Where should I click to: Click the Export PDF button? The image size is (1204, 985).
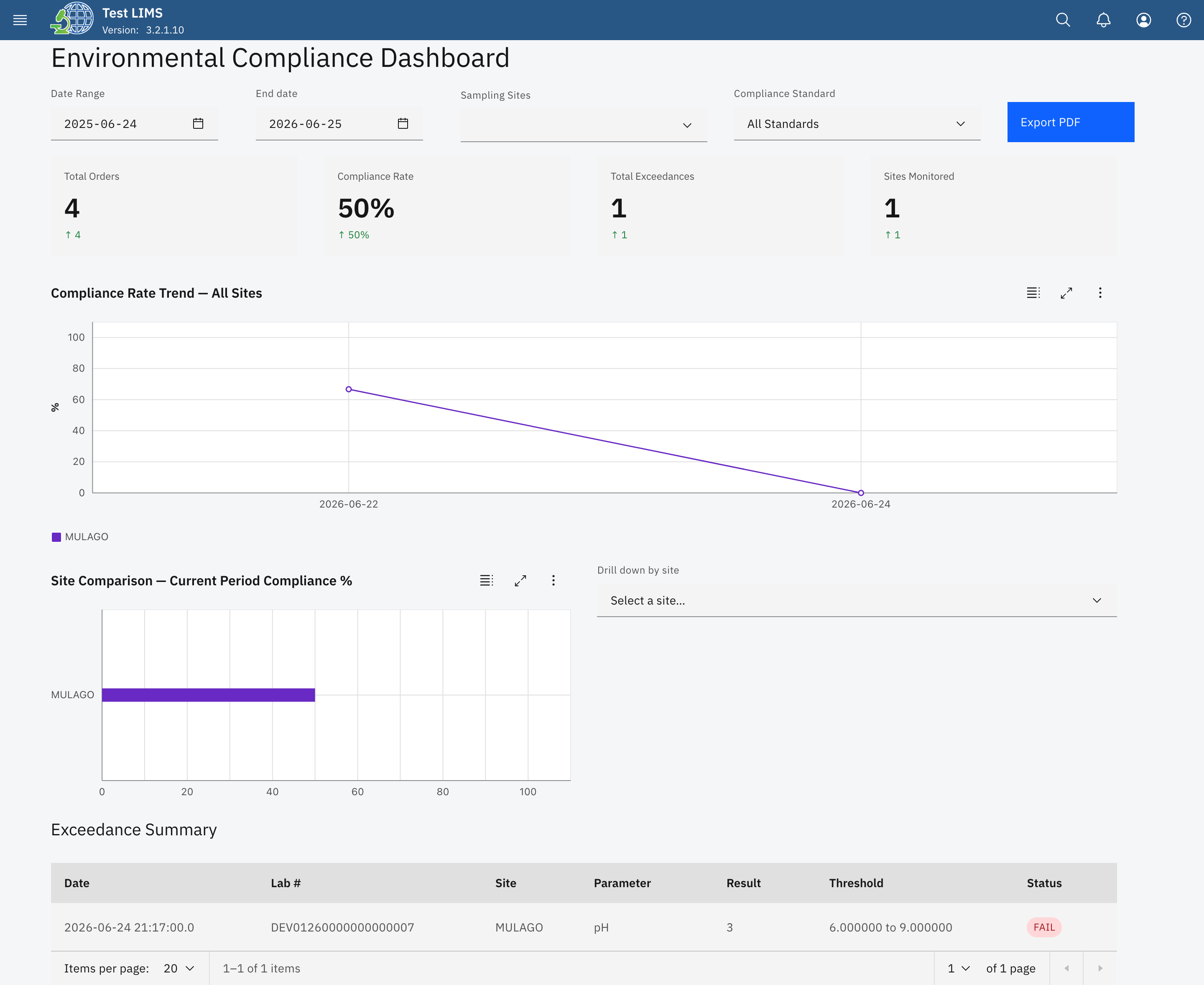(x=1071, y=122)
